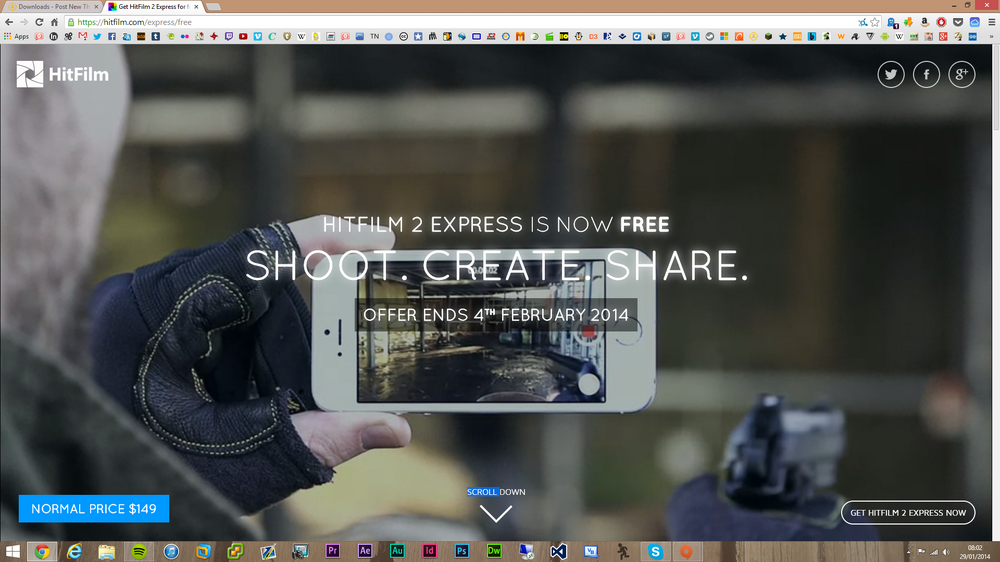The height and width of the screenshot is (562, 1000).
Task: Open the TN bookmark
Action: pos(374,36)
